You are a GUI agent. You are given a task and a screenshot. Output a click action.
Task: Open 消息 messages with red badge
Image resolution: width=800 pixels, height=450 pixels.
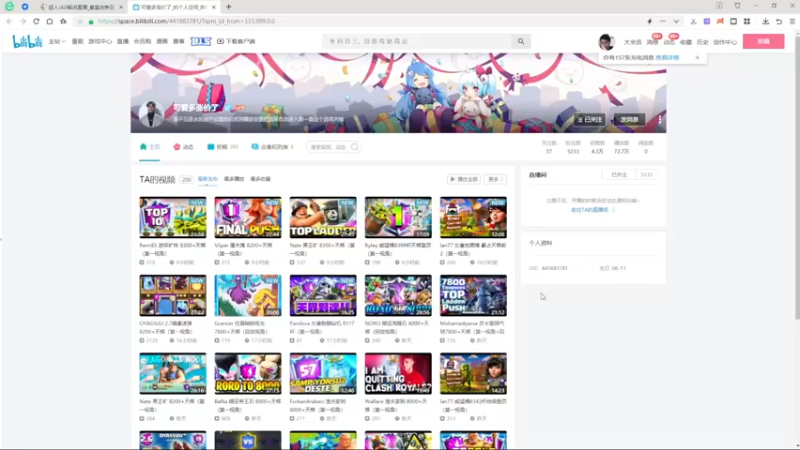click(653, 42)
